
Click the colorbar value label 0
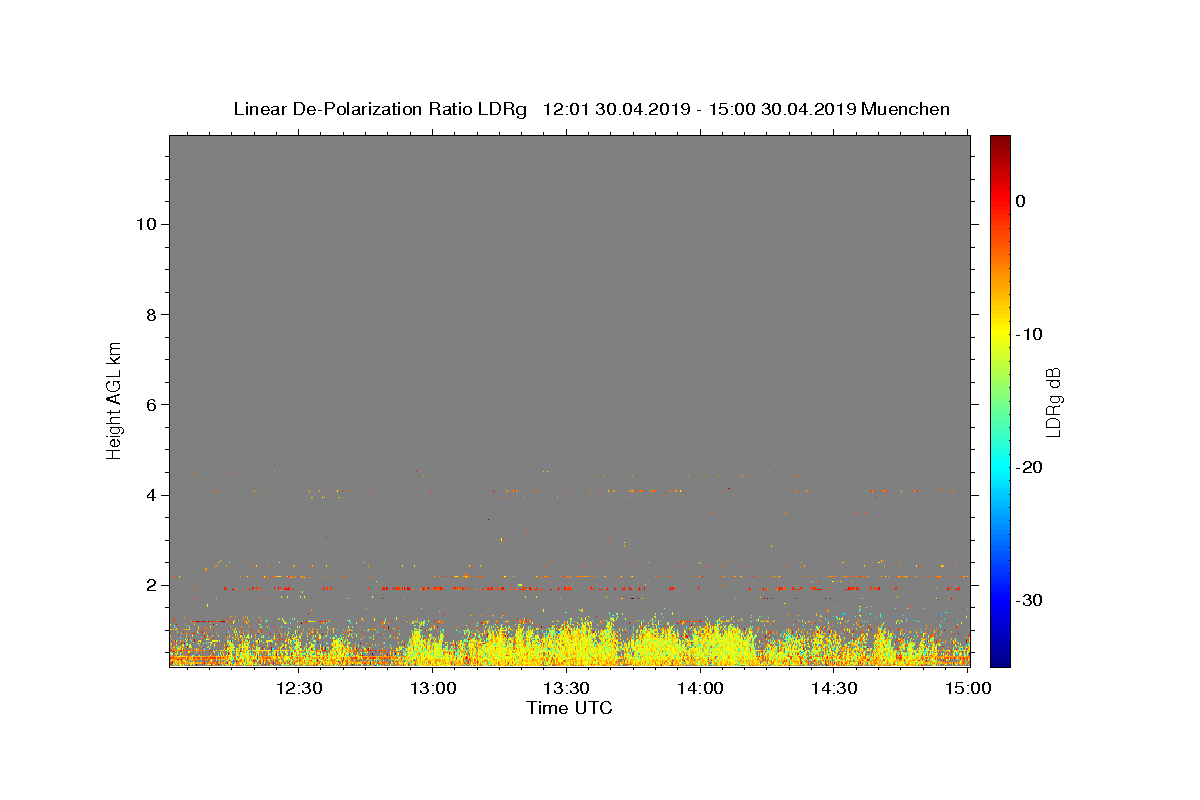pos(1020,201)
